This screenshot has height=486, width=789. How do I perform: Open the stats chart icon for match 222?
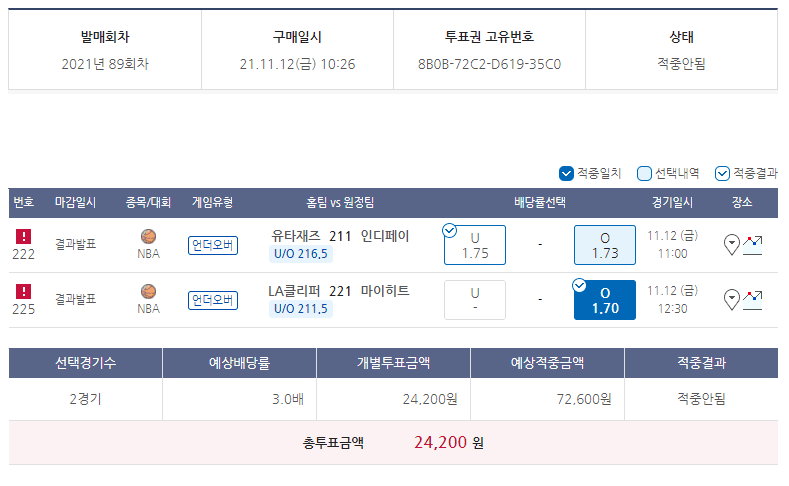pos(753,243)
